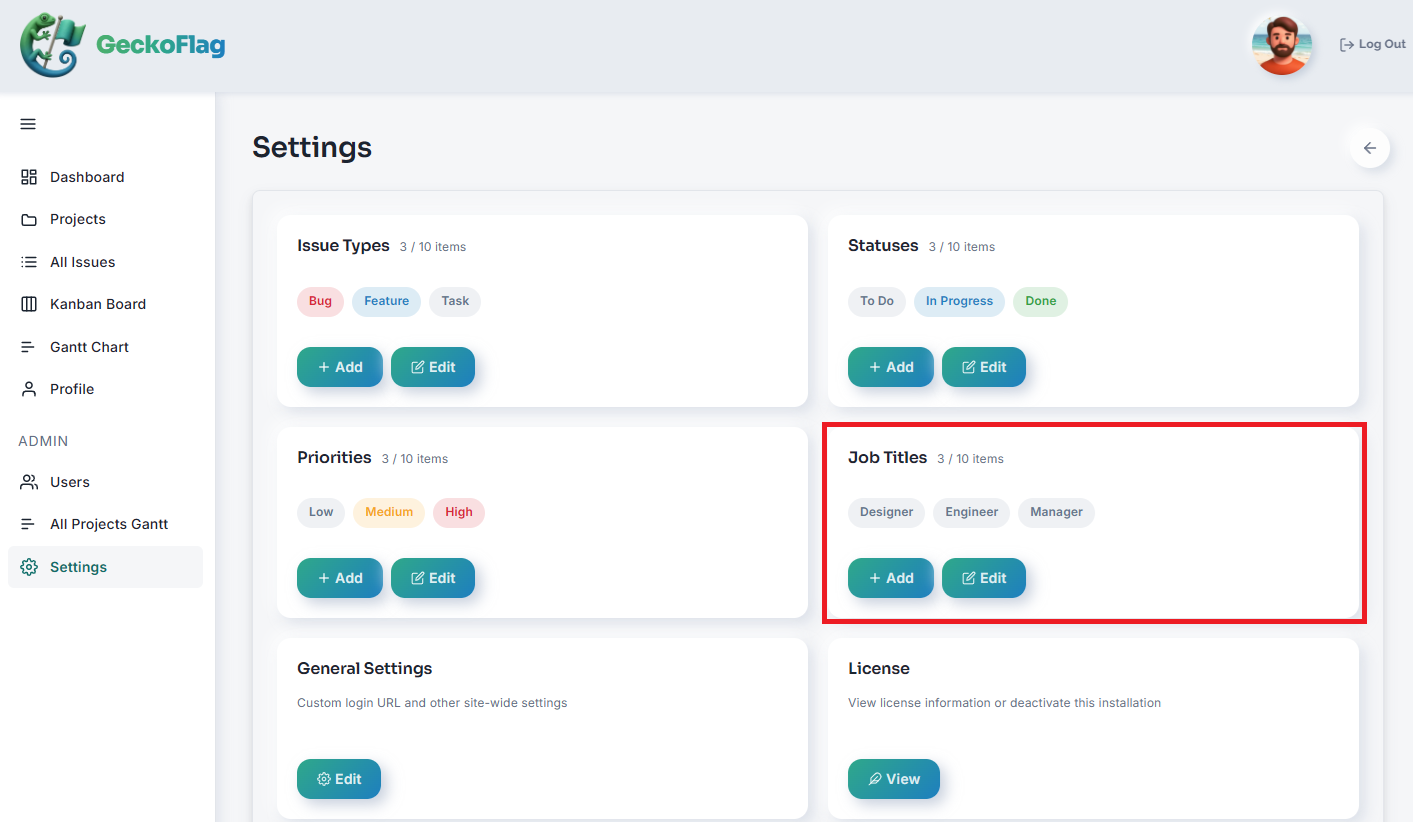This screenshot has width=1413, height=822.
Task: Open the Kanban Board page
Action: click(105, 304)
